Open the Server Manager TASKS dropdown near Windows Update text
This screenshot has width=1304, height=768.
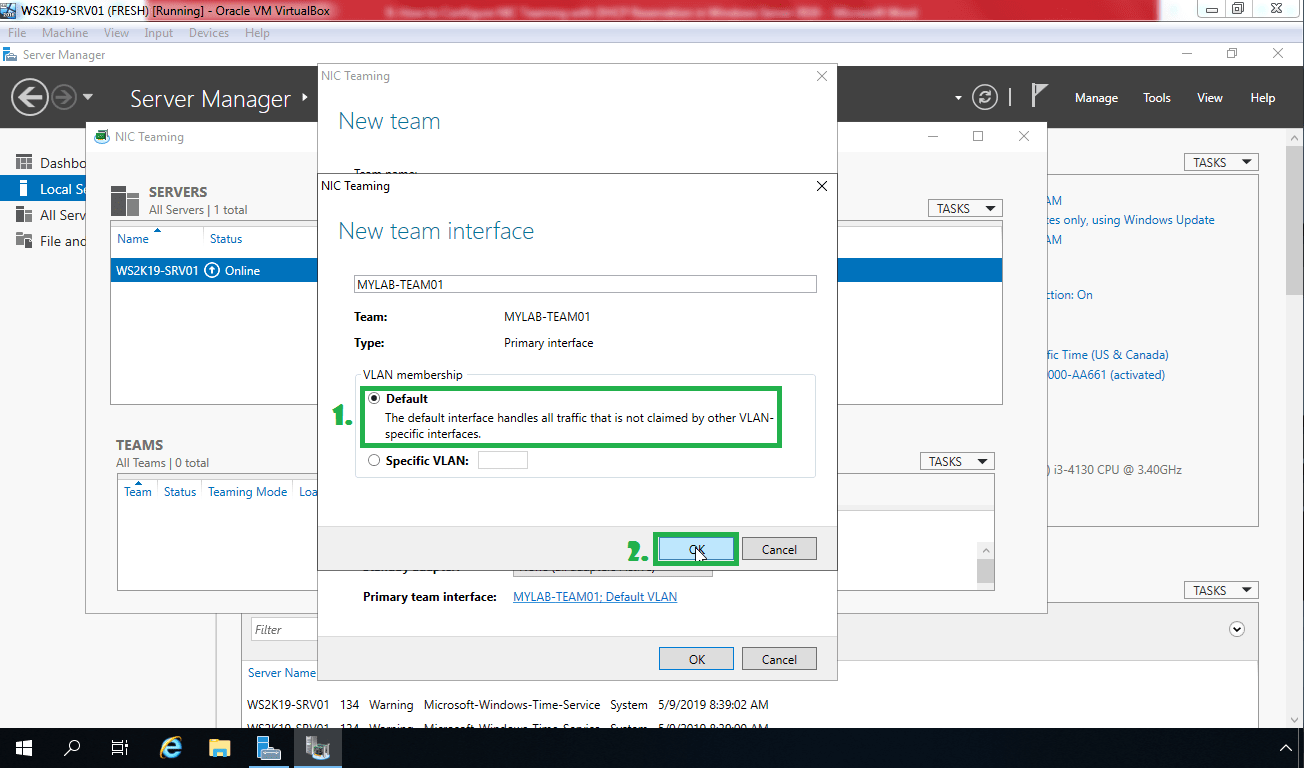coord(1220,162)
